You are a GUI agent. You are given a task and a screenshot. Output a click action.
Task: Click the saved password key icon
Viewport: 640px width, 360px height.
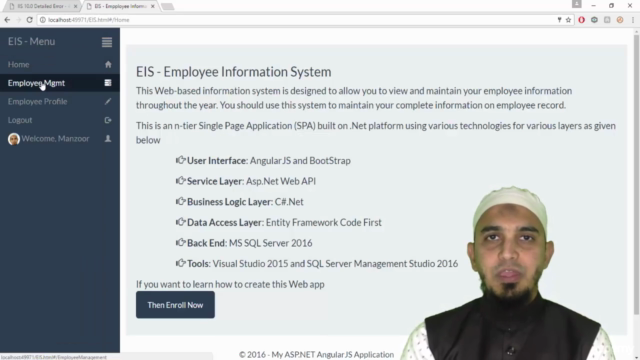[559, 20]
